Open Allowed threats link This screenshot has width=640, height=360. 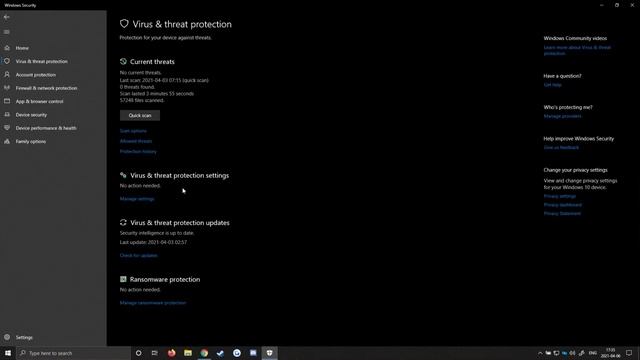click(136, 141)
